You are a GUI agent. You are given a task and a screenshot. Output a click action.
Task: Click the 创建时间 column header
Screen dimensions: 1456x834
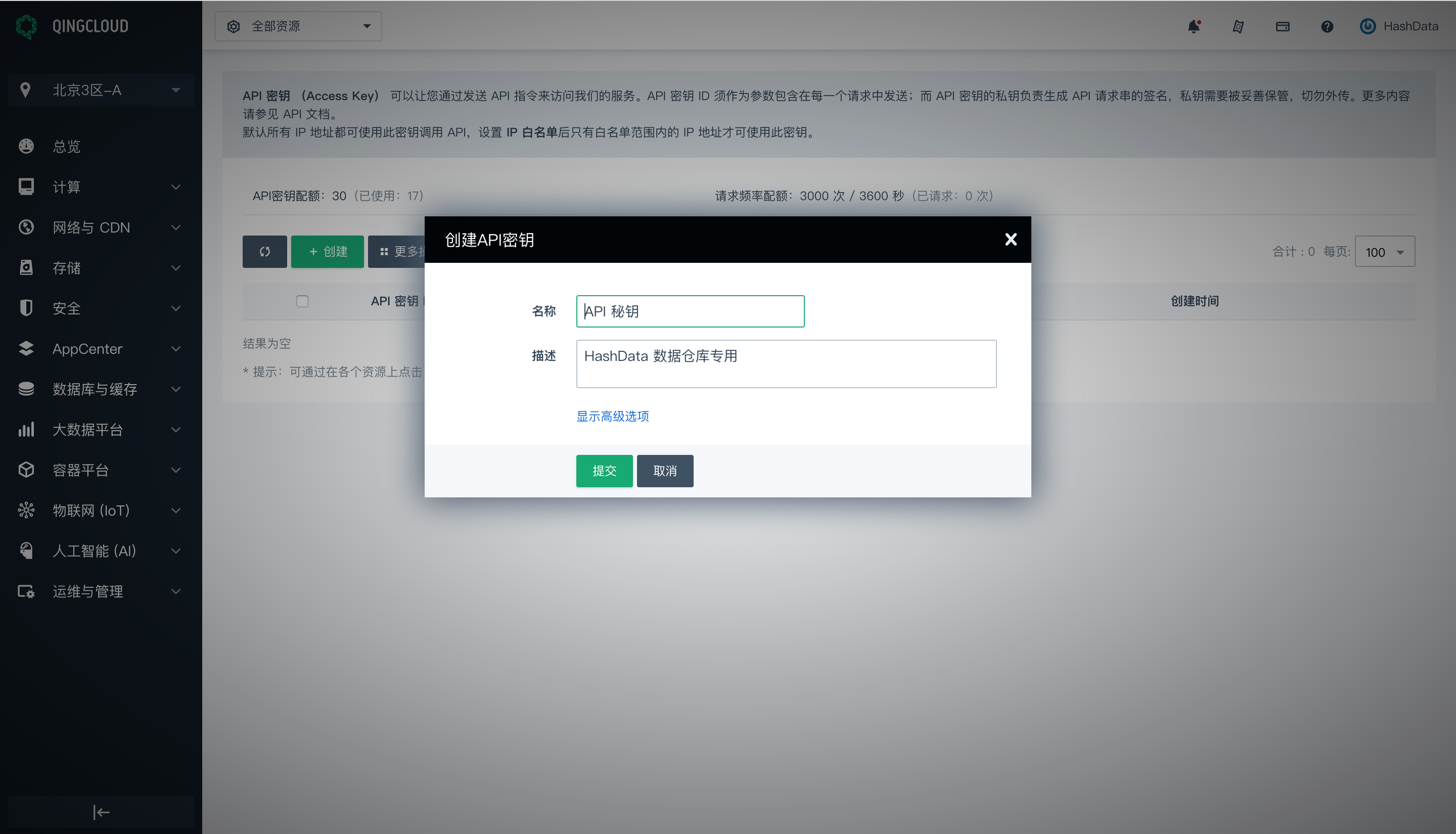pyautogui.click(x=1195, y=301)
